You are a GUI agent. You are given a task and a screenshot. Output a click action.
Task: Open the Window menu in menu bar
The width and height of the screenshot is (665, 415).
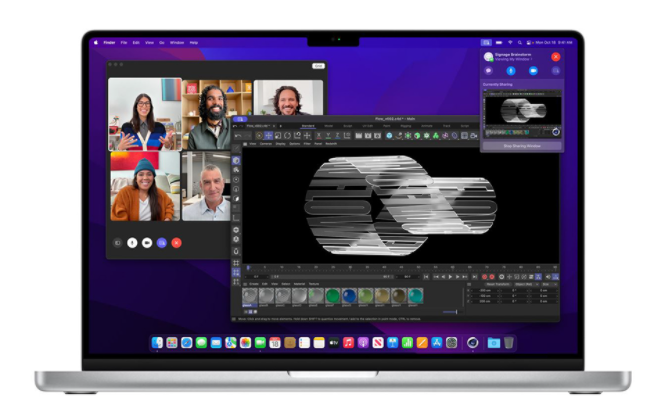(x=177, y=43)
